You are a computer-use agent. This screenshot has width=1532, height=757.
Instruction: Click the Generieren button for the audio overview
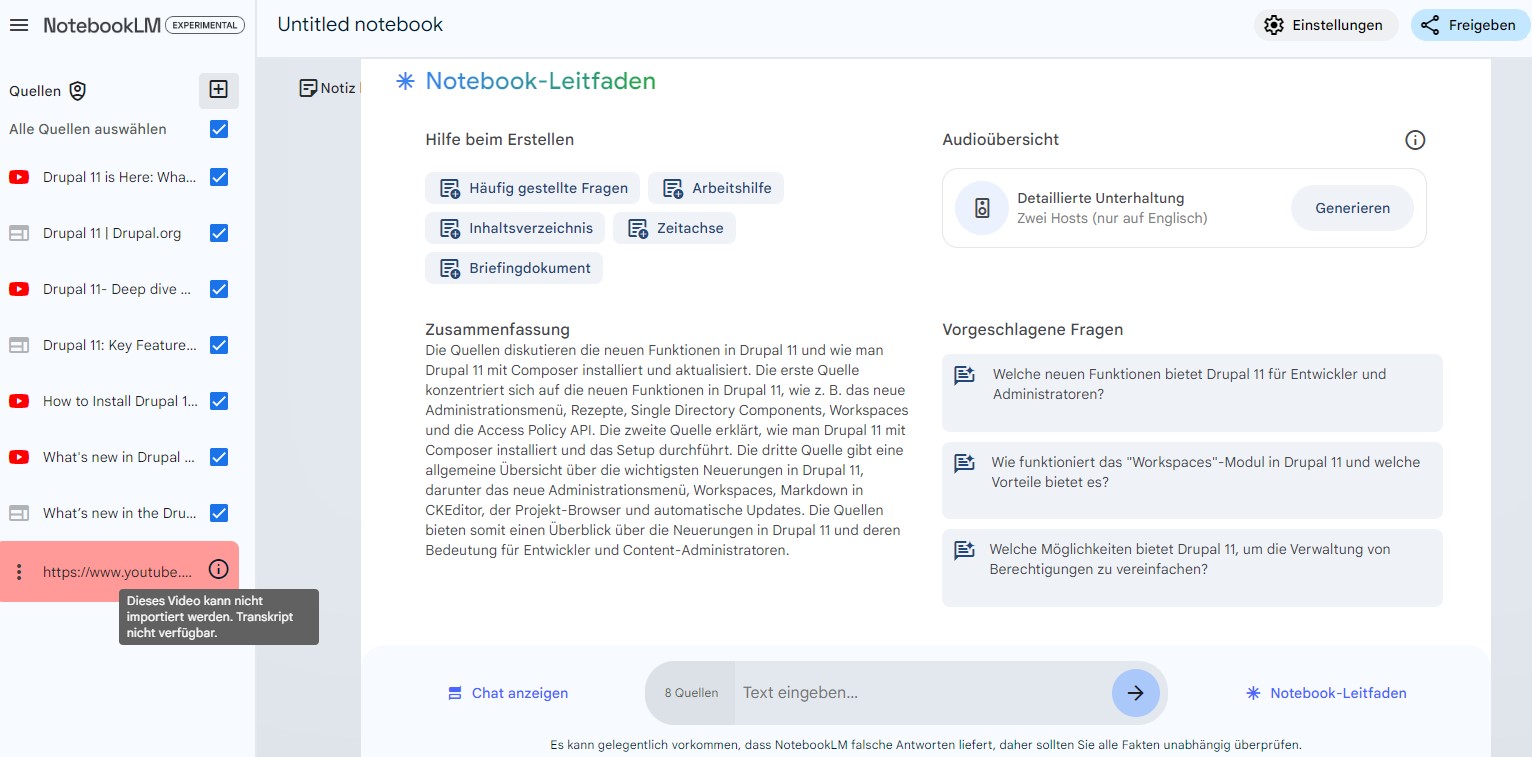(1352, 208)
